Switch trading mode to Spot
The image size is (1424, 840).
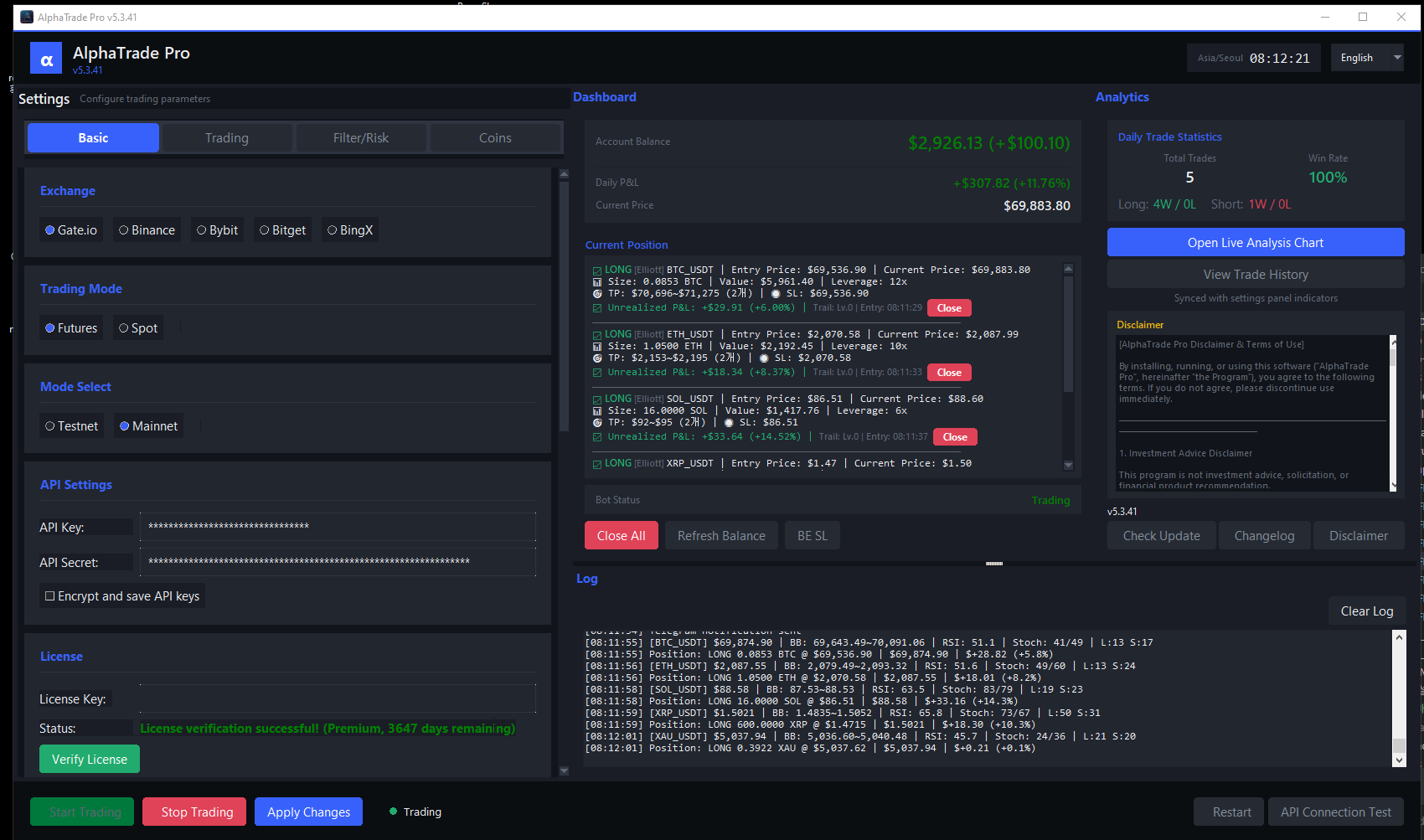click(x=138, y=328)
